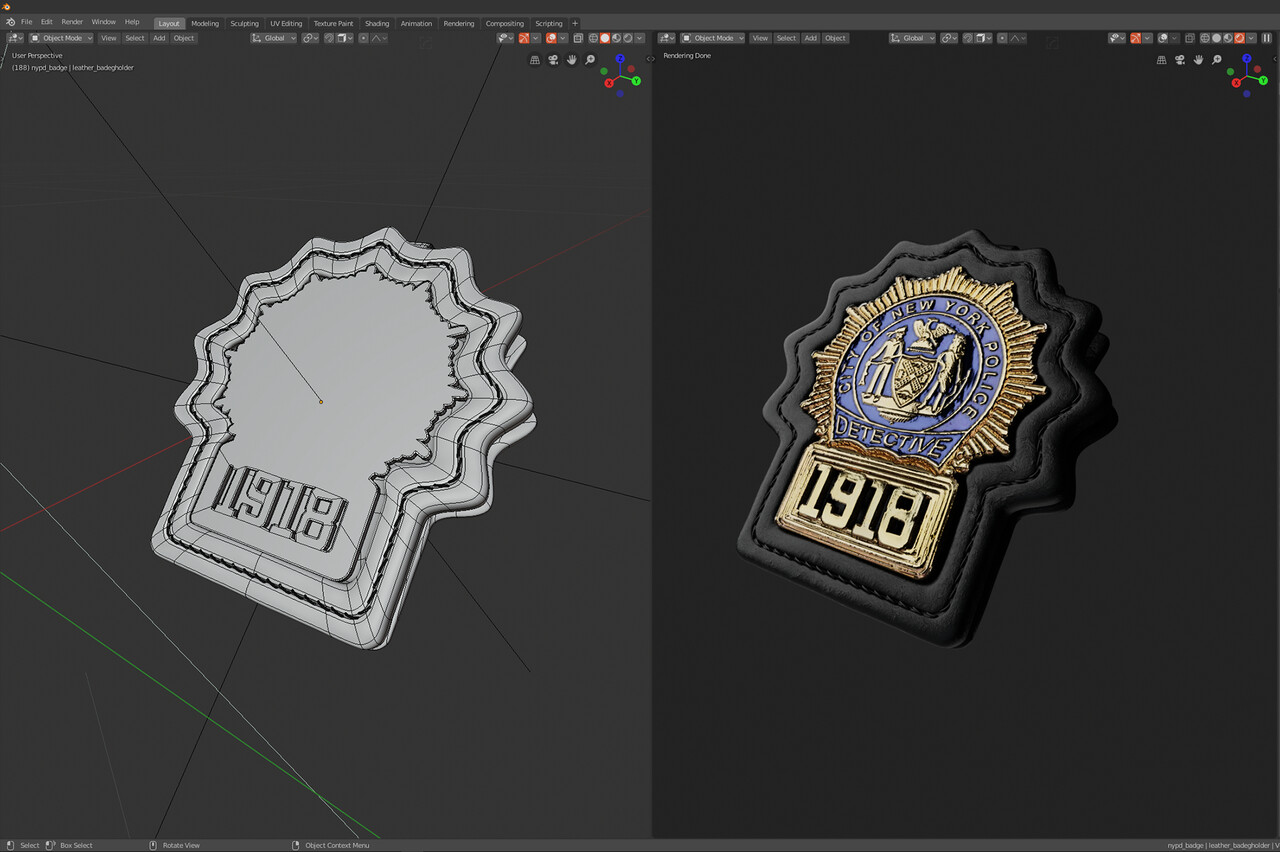The height and width of the screenshot is (852, 1280).
Task: Toggle gizmo display in right viewport
Action: [1136, 38]
